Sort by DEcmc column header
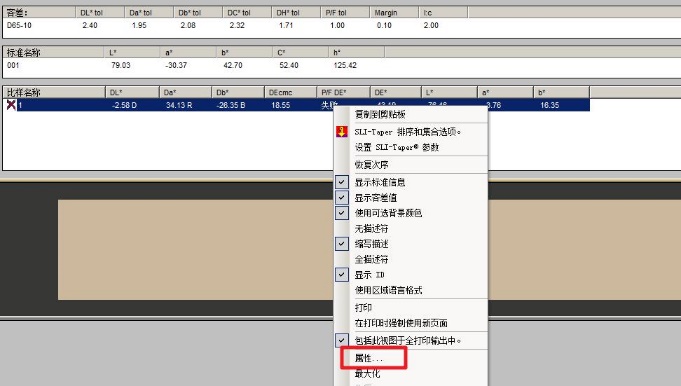 point(291,92)
